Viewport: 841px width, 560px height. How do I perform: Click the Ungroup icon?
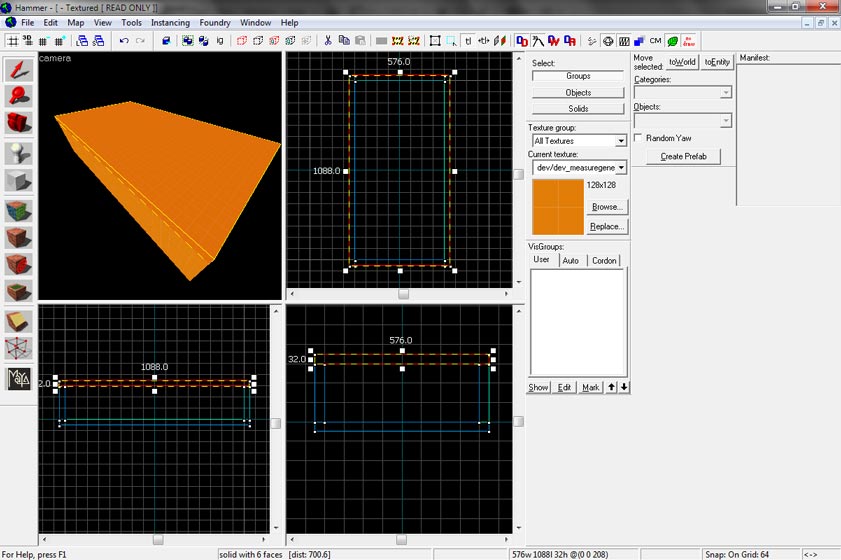[x=204, y=41]
